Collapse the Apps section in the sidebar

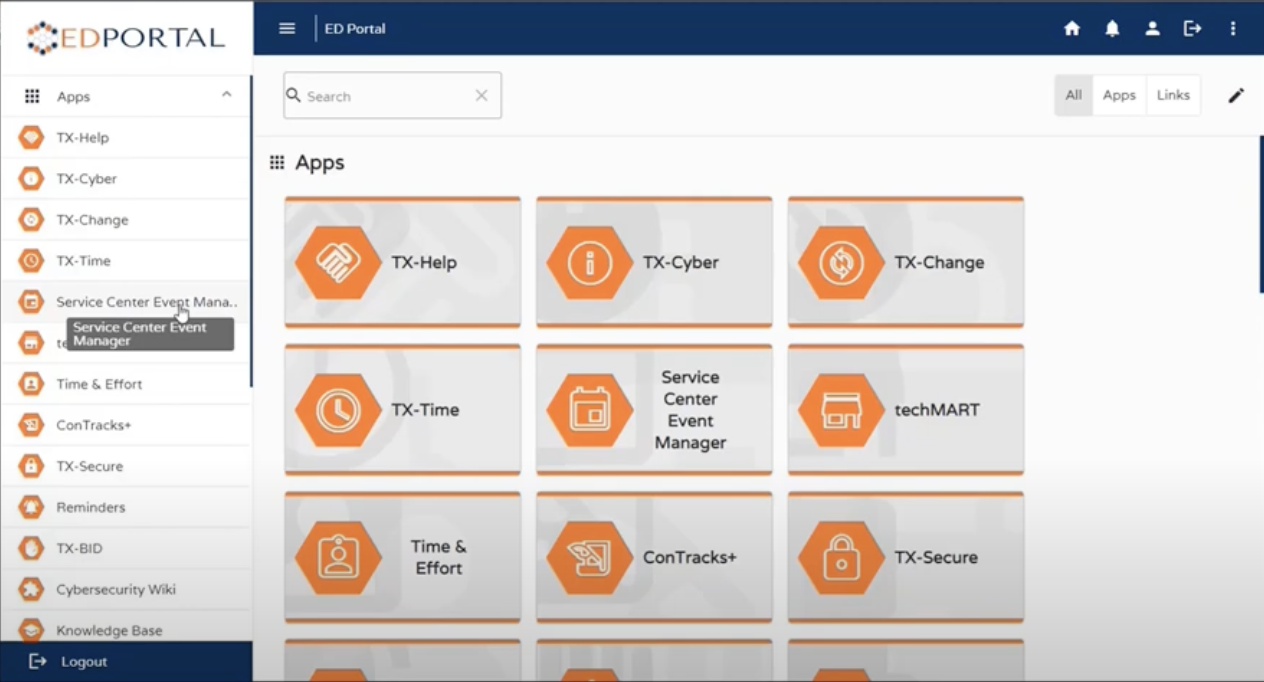pos(226,95)
